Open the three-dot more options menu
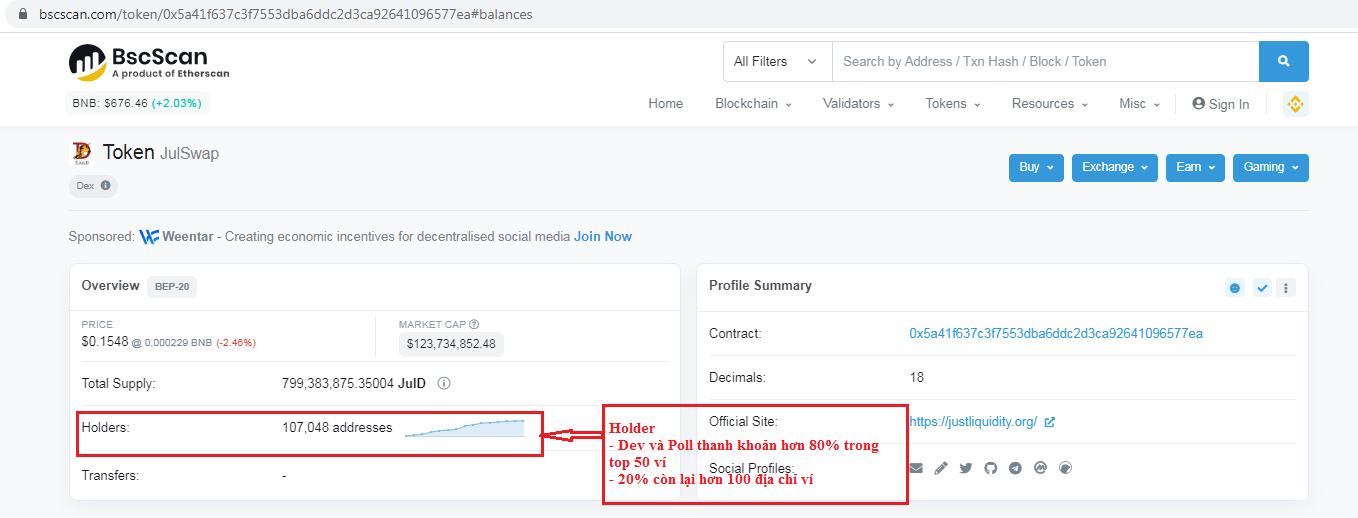Screen dimensions: 1358x518 [1286, 288]
